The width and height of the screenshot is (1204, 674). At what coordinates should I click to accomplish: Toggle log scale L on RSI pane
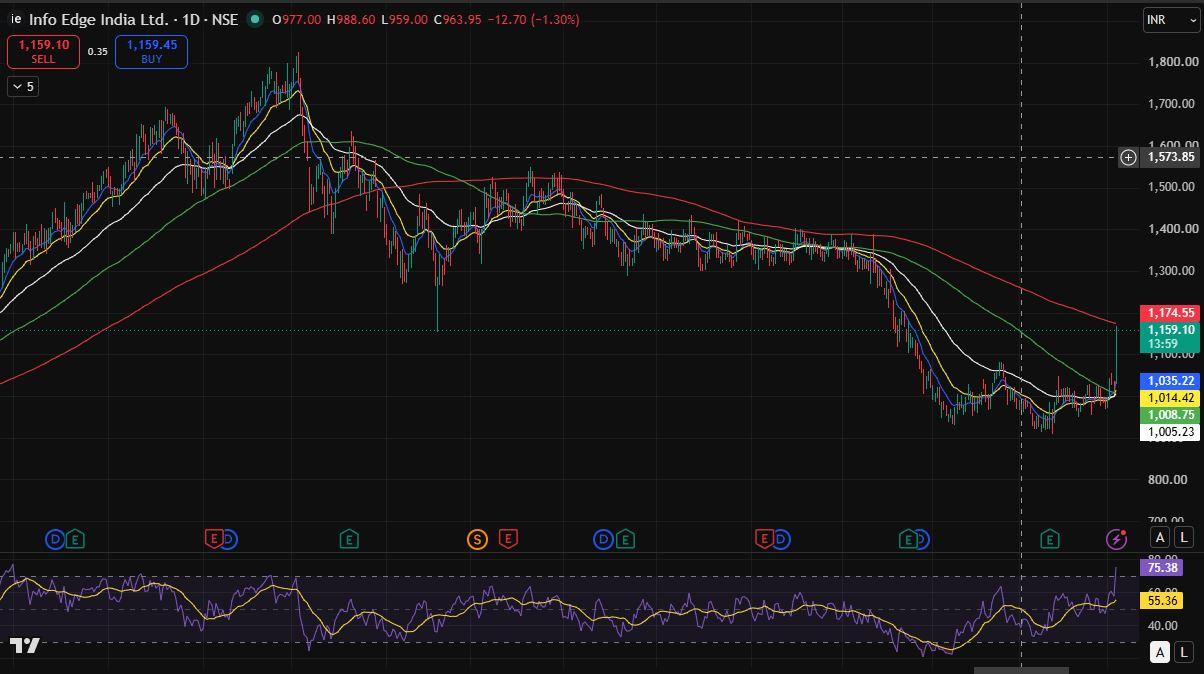pos(1184,653)
